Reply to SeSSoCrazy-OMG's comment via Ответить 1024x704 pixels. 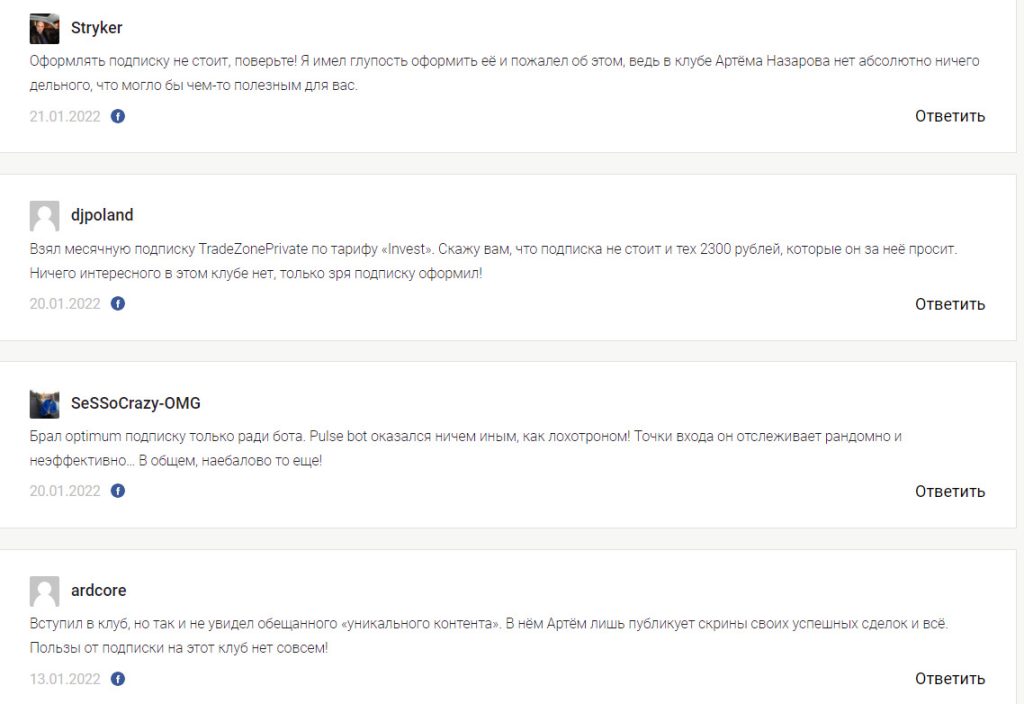pyautogui.click(x=950, y=492)
